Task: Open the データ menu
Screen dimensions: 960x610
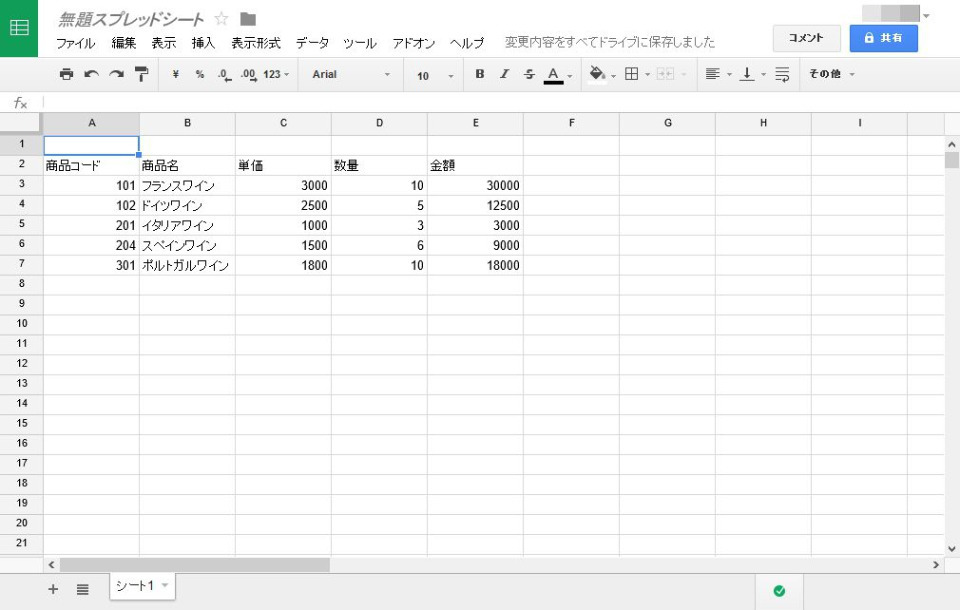Action: 312,43
